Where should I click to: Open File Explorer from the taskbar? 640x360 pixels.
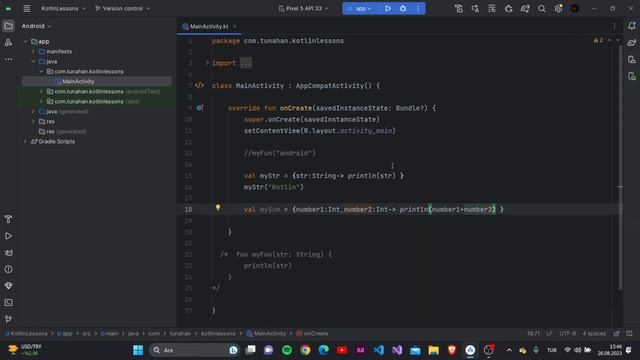[x=433, y=350]
